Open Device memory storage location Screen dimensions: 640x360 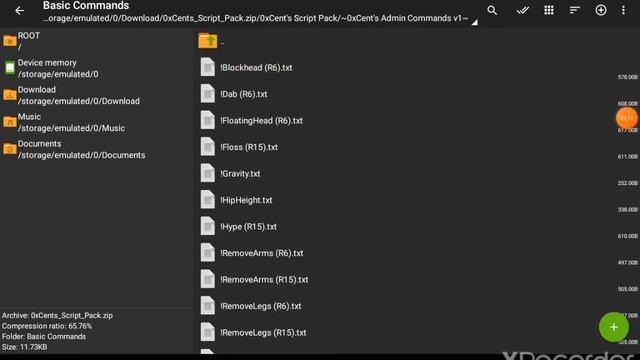point(96,68)
